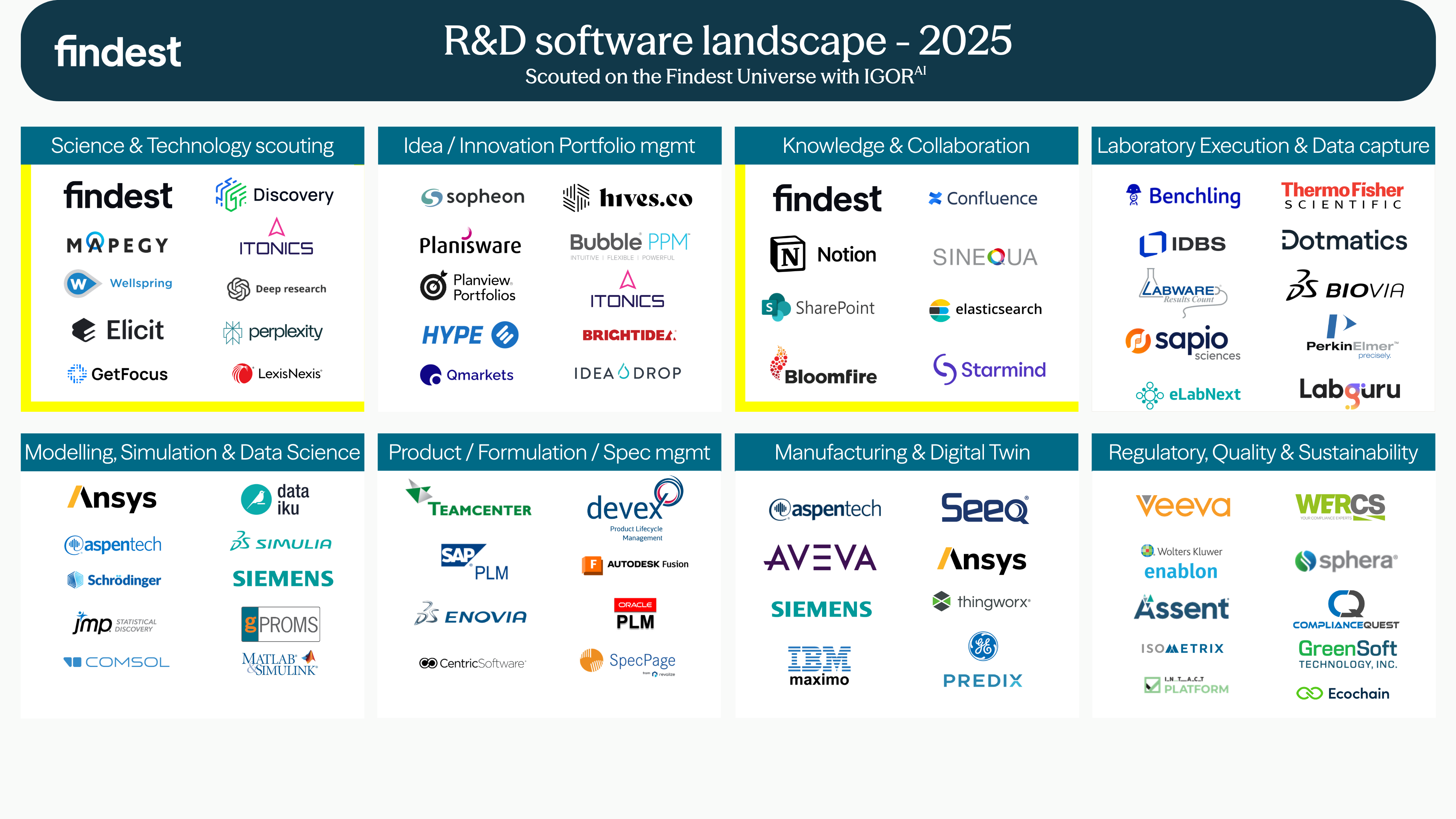Click the IBM maximo logo

(819, 666)
